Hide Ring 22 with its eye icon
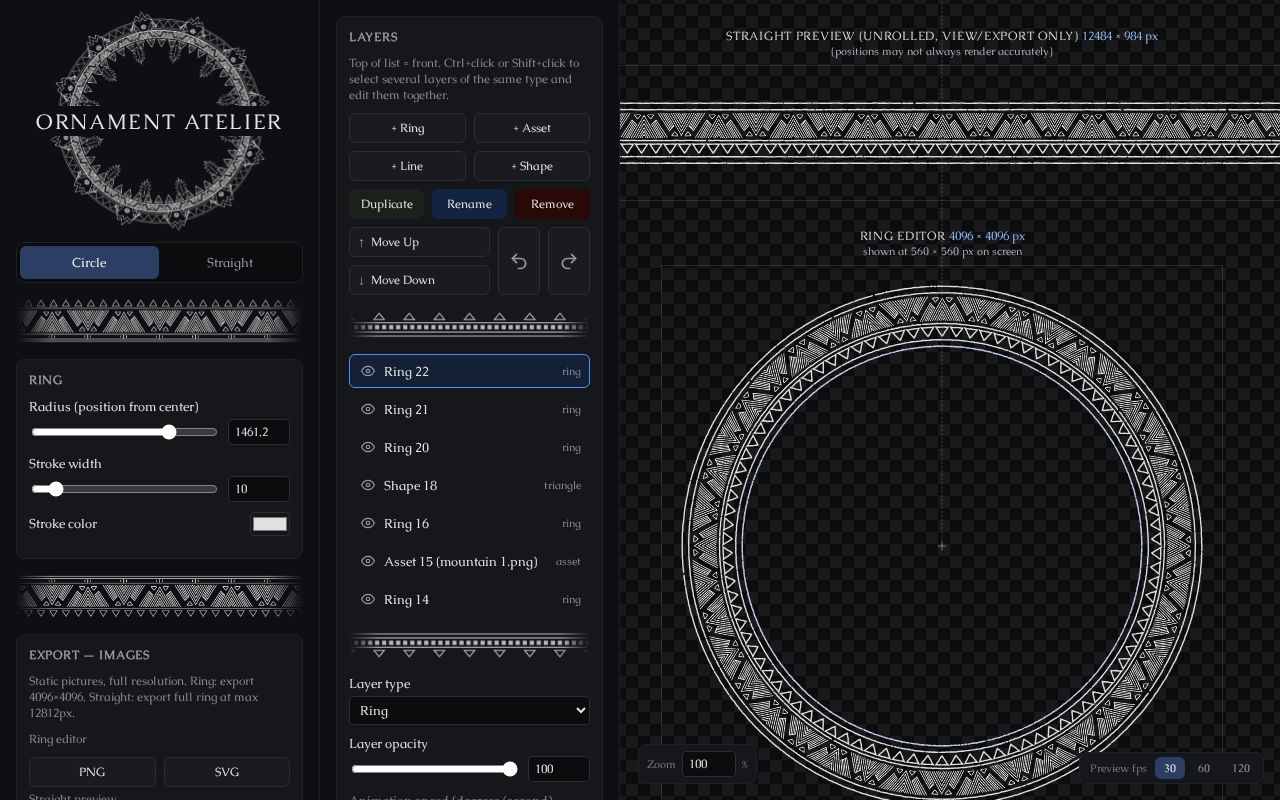The height and width of the screenshot is (800, 1280). click(368, 371)
